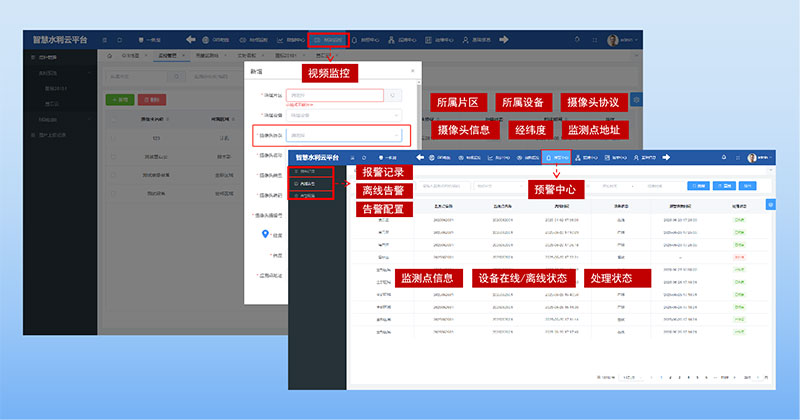Click the notification bell in front window

(x=723, y=157)
